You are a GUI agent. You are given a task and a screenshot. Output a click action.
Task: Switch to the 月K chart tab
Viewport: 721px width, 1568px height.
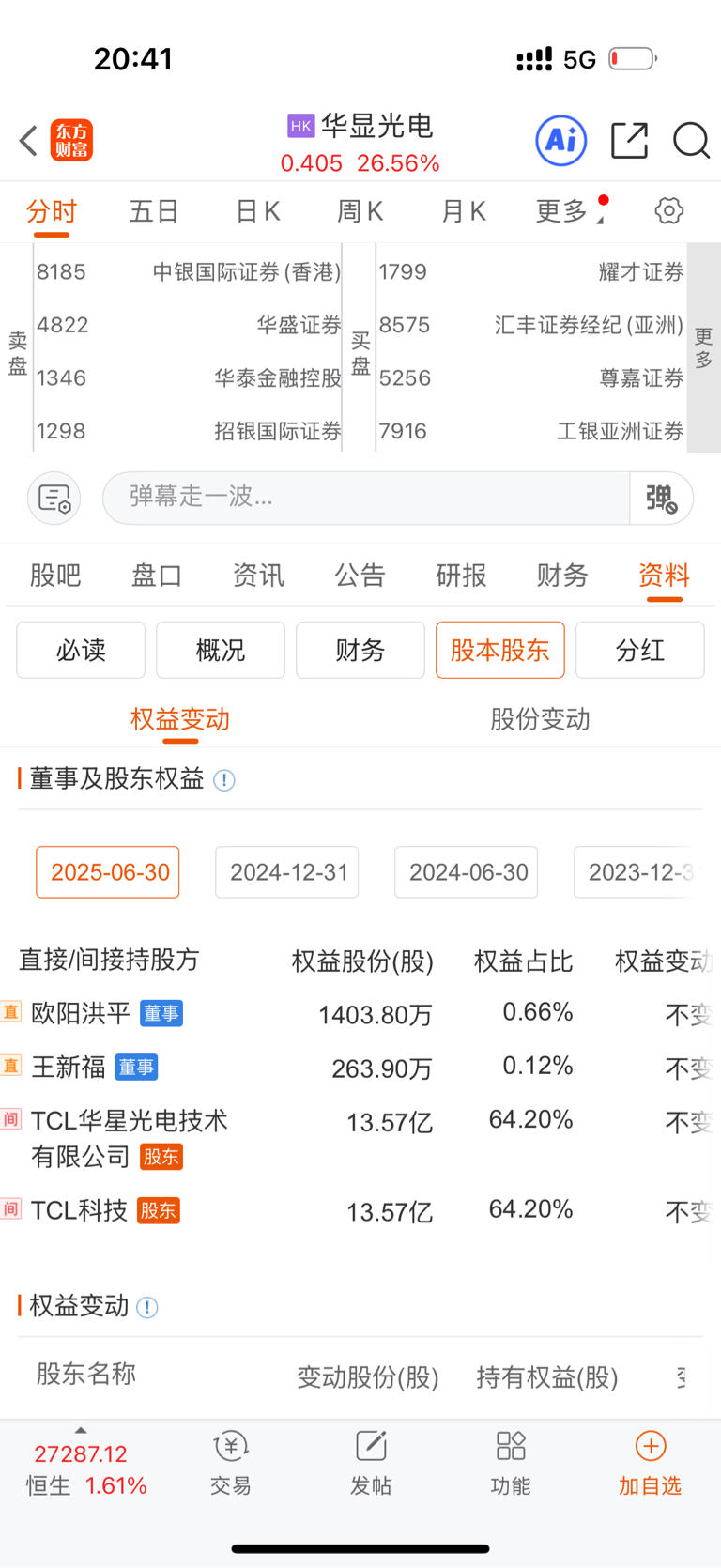[464, 211]
